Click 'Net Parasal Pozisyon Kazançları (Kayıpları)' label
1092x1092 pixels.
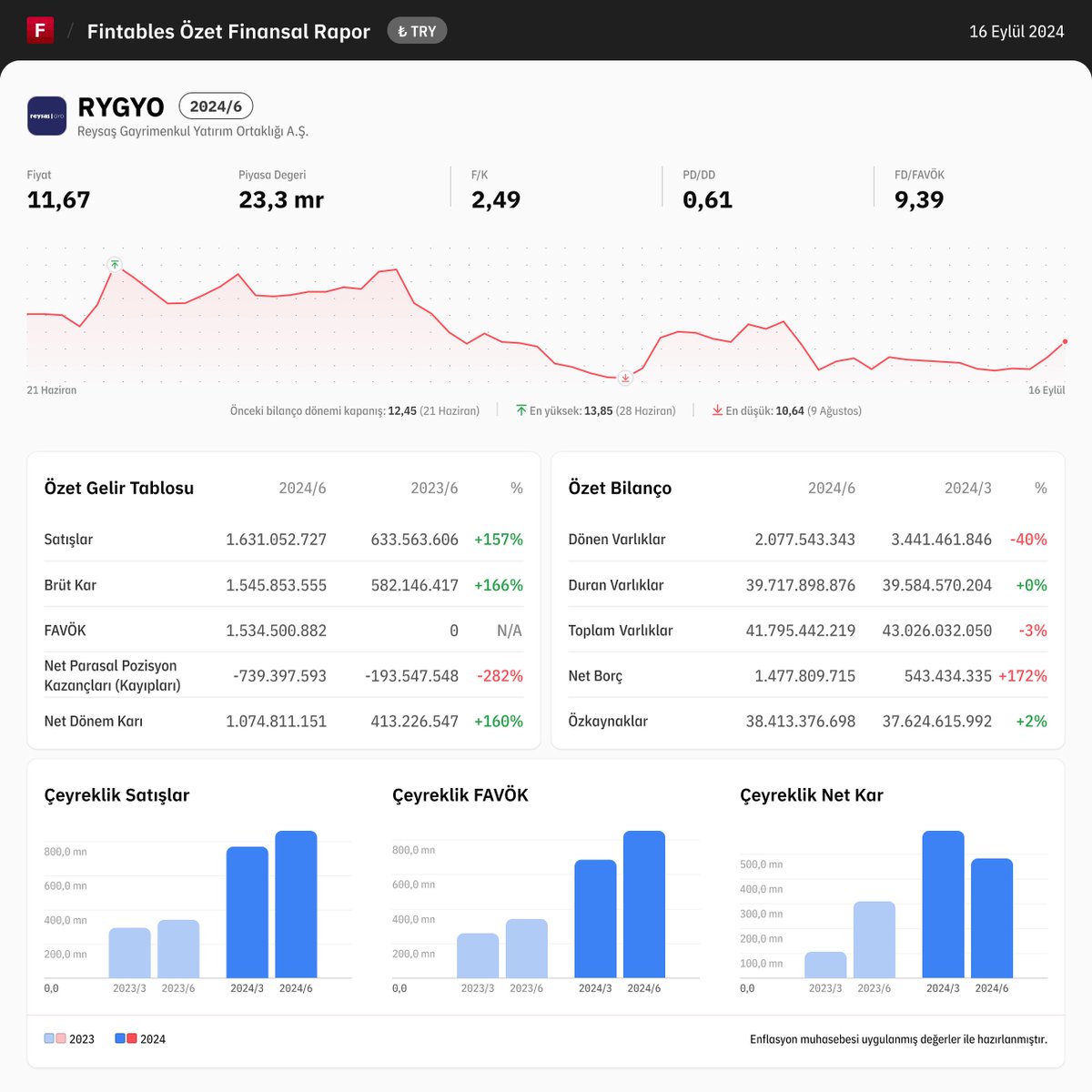pyautogui.click(x=113, y=675)
